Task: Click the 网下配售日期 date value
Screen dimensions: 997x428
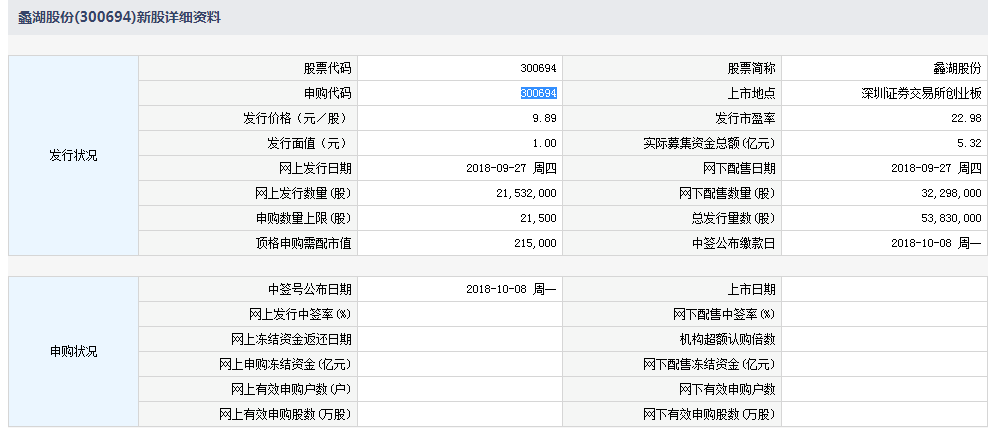Action: pos(934,168)
